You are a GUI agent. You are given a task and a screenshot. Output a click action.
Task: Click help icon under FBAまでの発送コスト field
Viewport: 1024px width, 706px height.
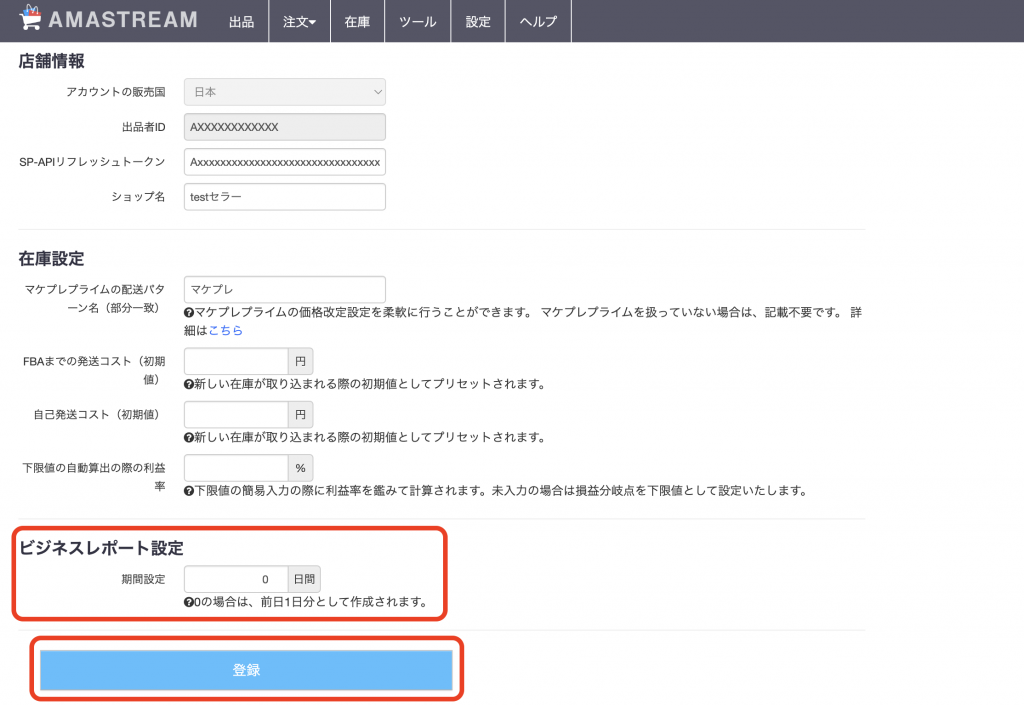(189, 384)
